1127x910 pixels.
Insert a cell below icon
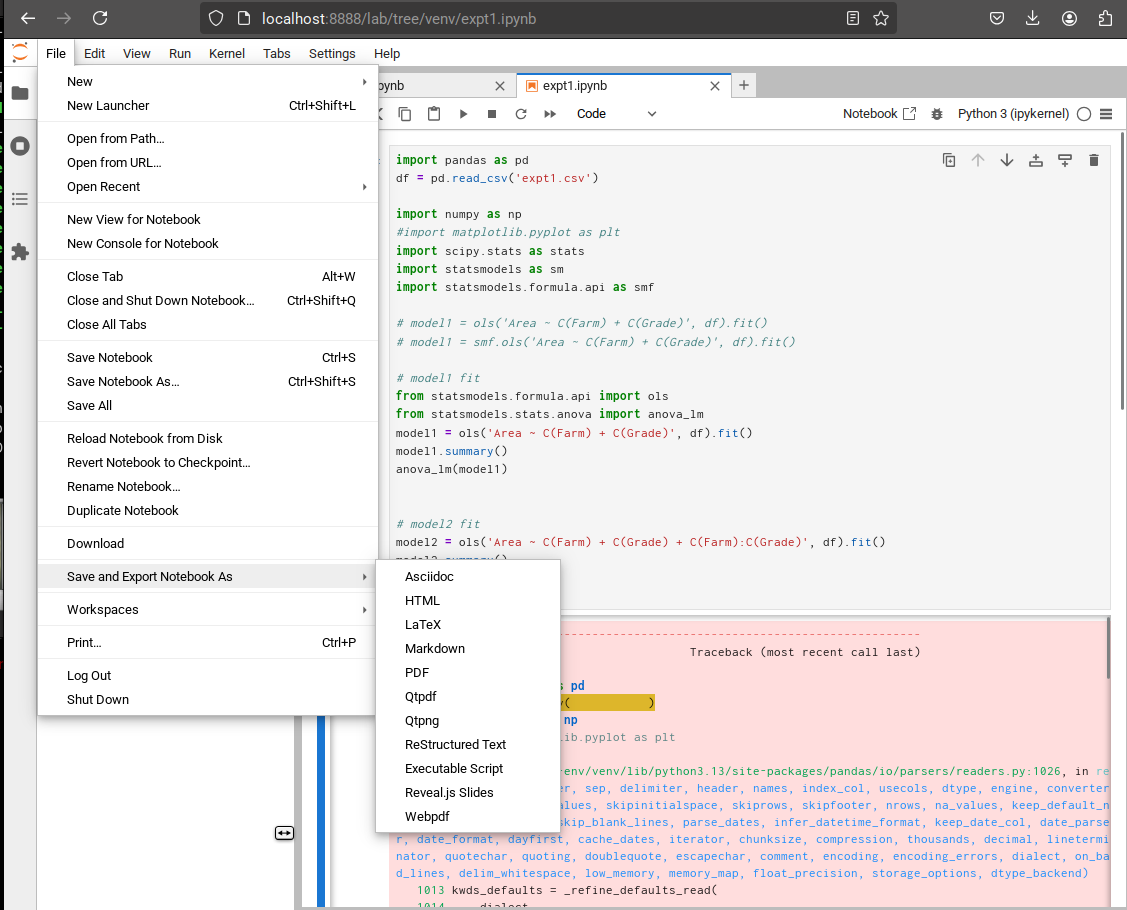pos(1065,160)
